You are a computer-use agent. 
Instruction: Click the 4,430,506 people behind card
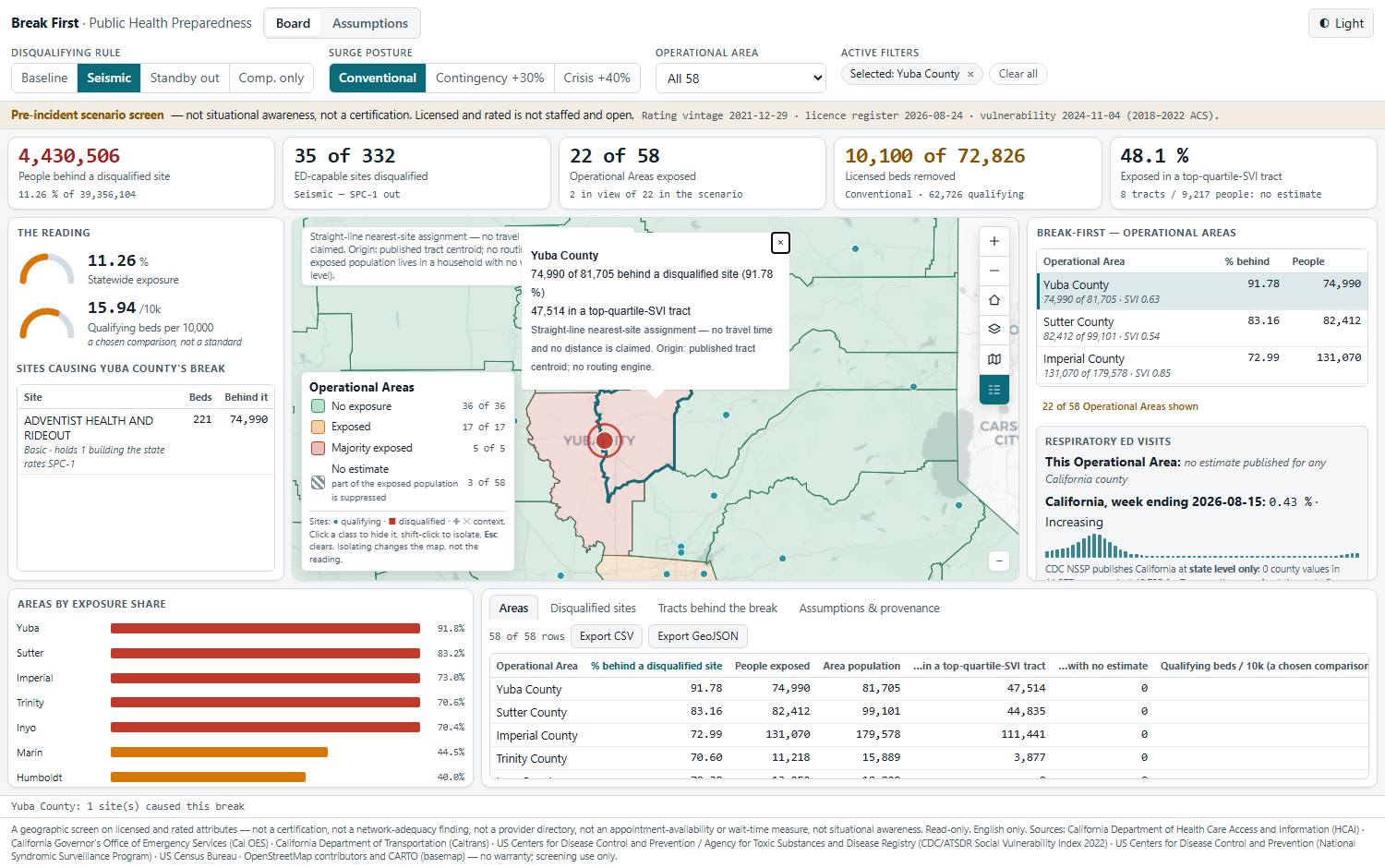tap(141, 174)
